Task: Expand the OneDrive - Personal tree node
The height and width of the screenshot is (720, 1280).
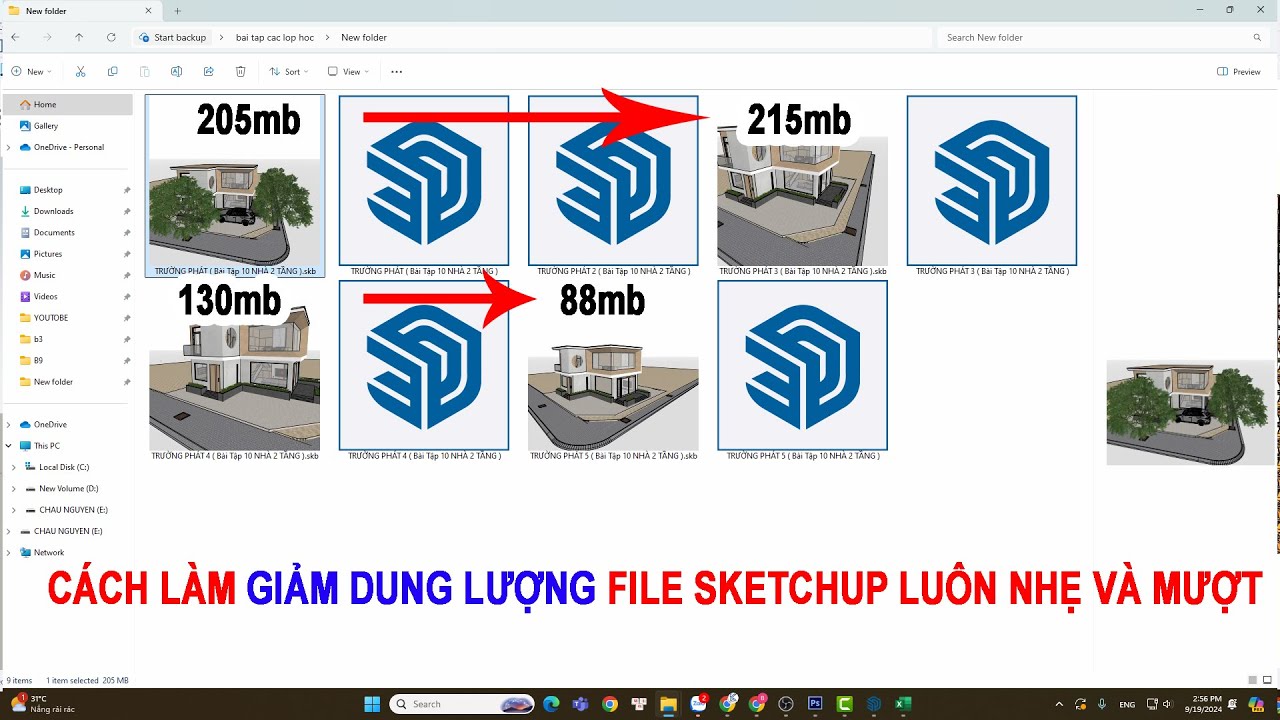Action: coord(9,147)
